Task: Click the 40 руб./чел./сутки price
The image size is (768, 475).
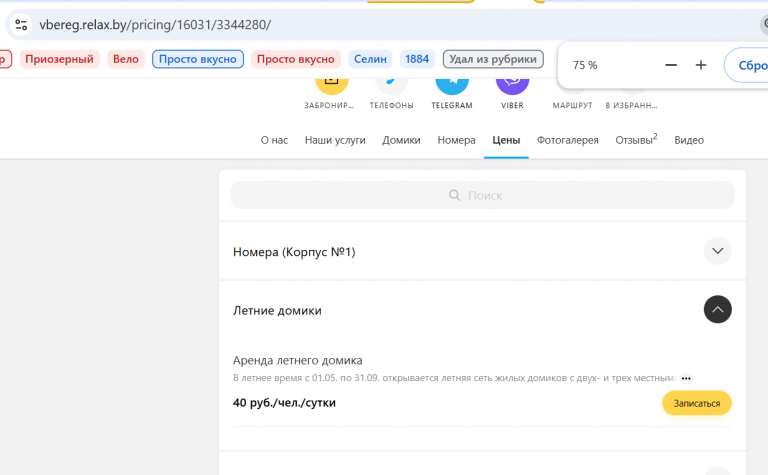Action: [x=284, y=403]
